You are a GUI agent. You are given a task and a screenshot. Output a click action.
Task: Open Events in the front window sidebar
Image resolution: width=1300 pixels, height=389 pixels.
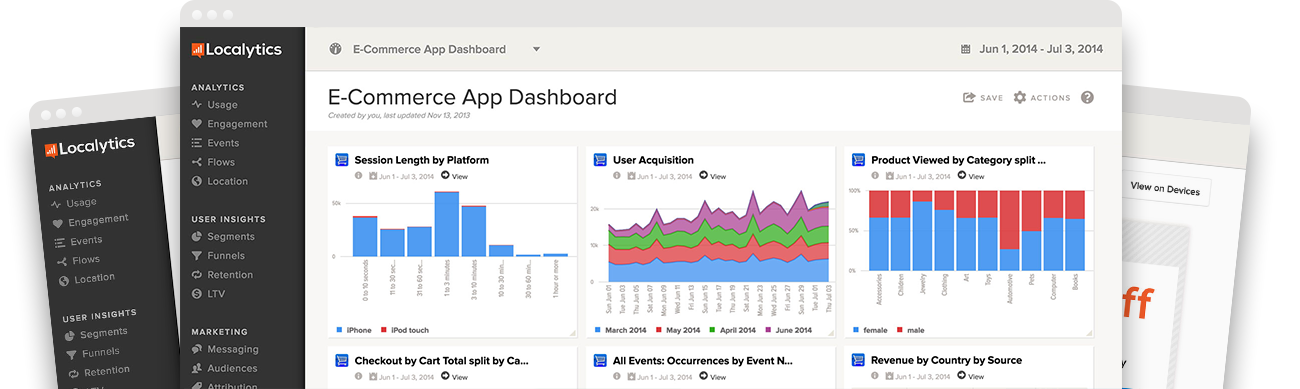click(215, 143)
